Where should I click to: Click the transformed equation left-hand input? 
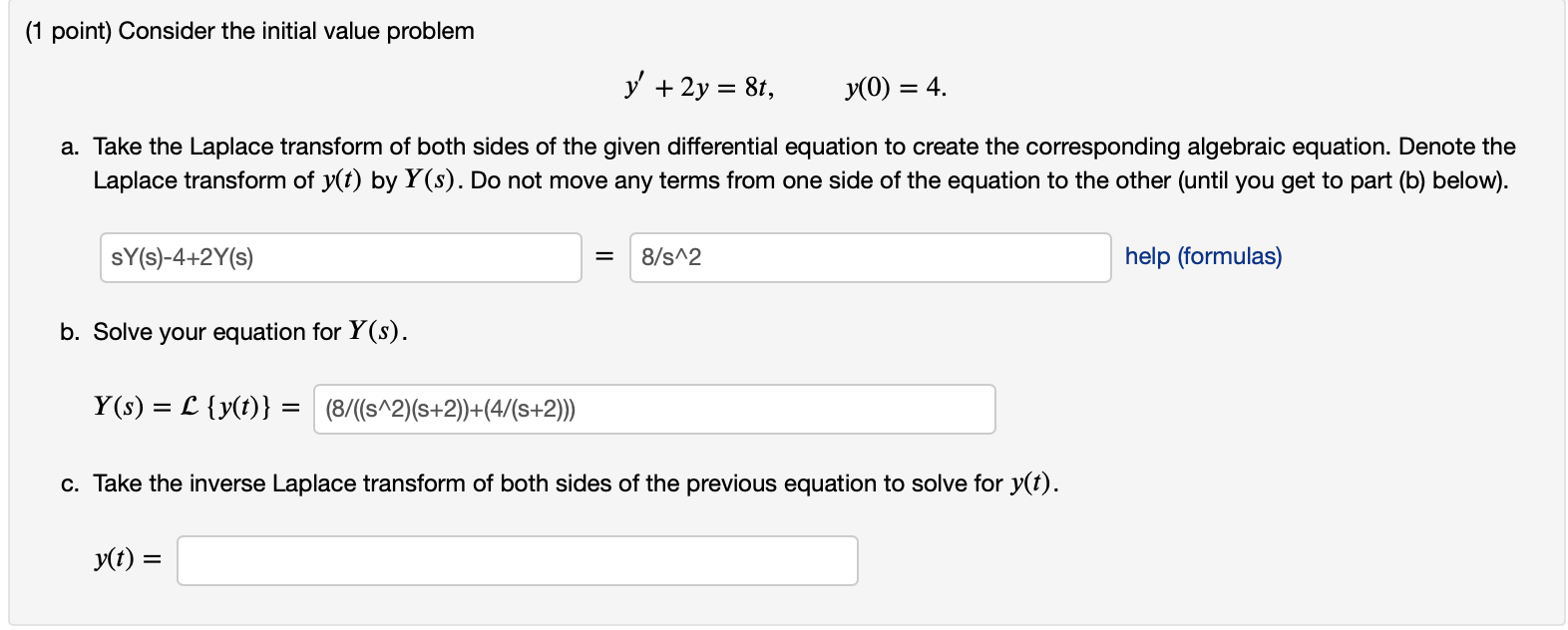pyautogui.click(x=340, y=257)
